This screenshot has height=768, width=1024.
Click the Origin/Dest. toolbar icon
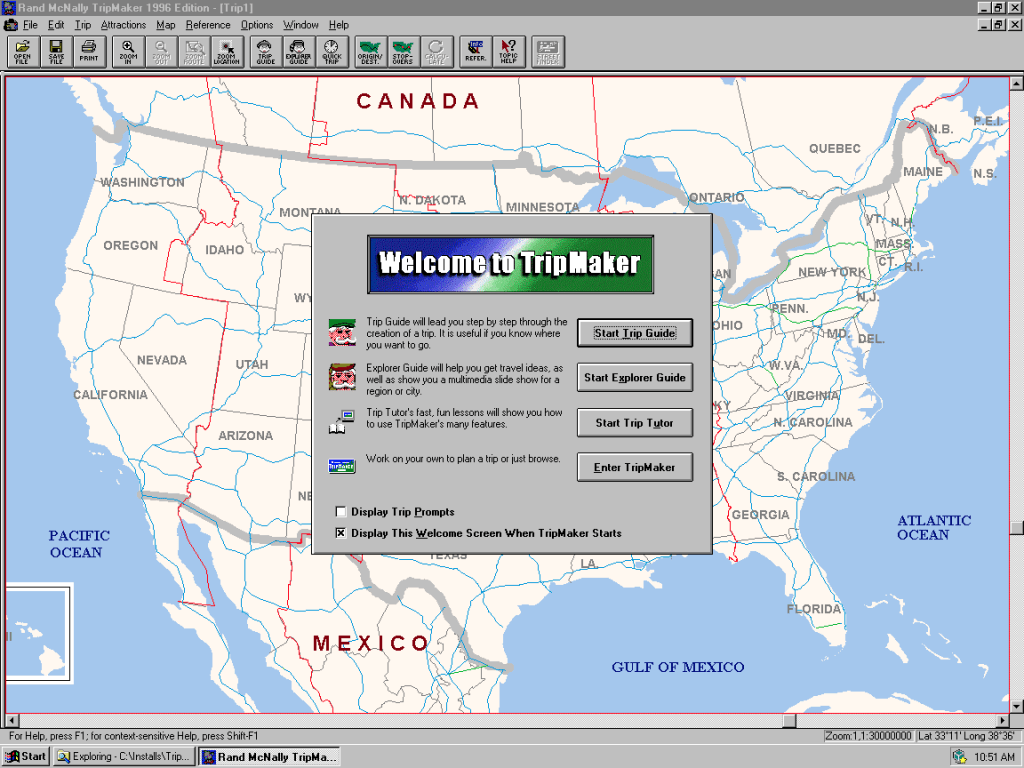(371, 52)
